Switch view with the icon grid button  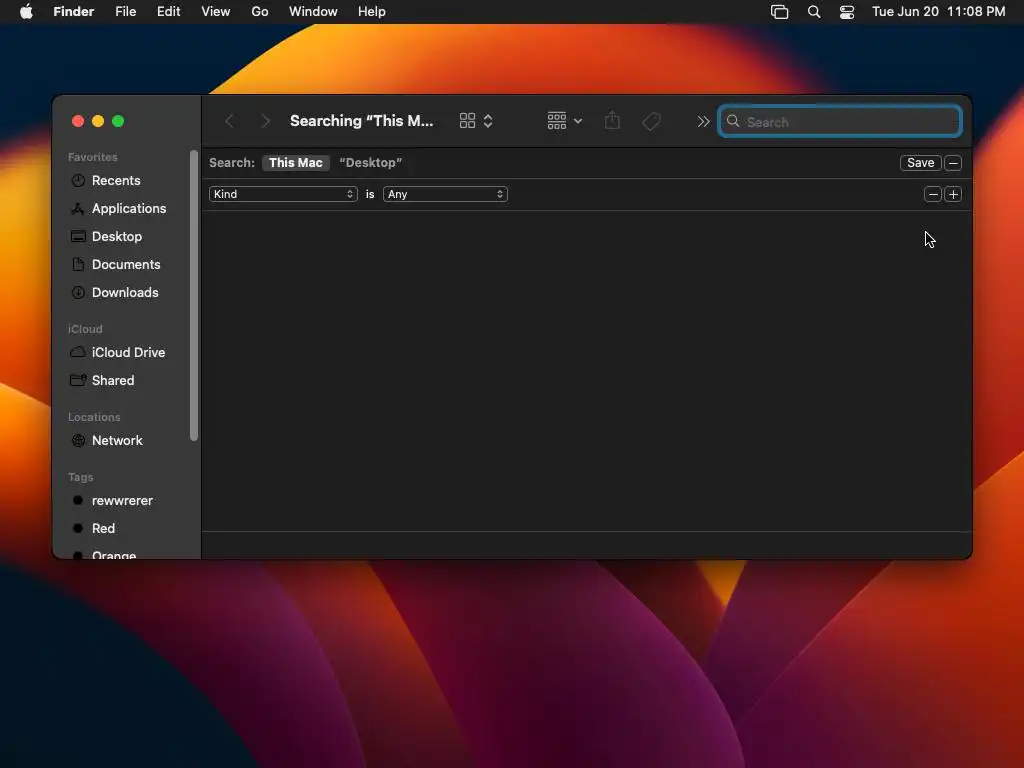(467, 121)
